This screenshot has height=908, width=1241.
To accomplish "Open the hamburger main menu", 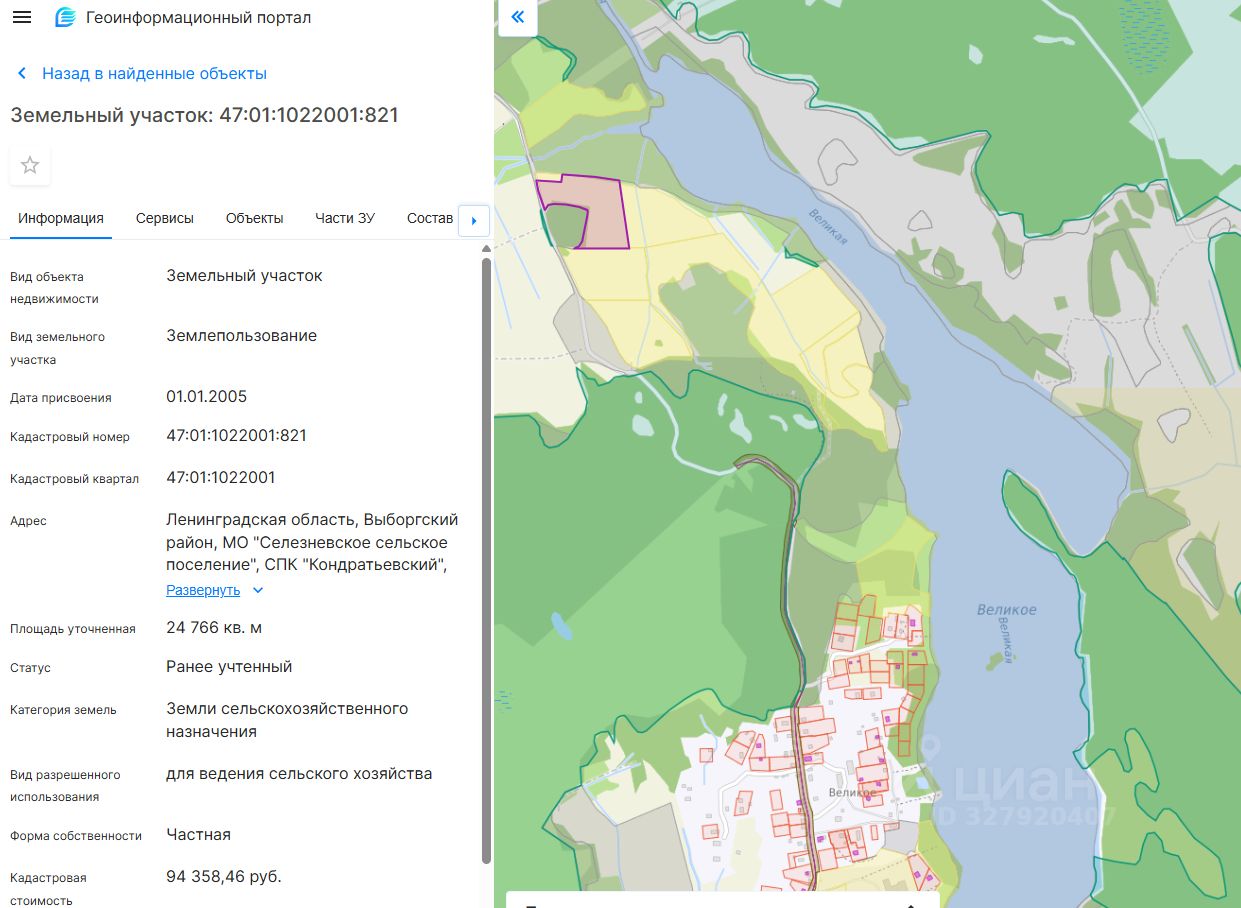I will click(x=22, y=18).
